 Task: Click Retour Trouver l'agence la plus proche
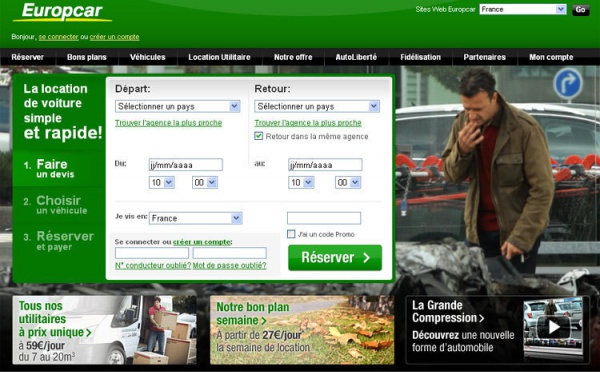pyautogui.click(x=308, y=123)
